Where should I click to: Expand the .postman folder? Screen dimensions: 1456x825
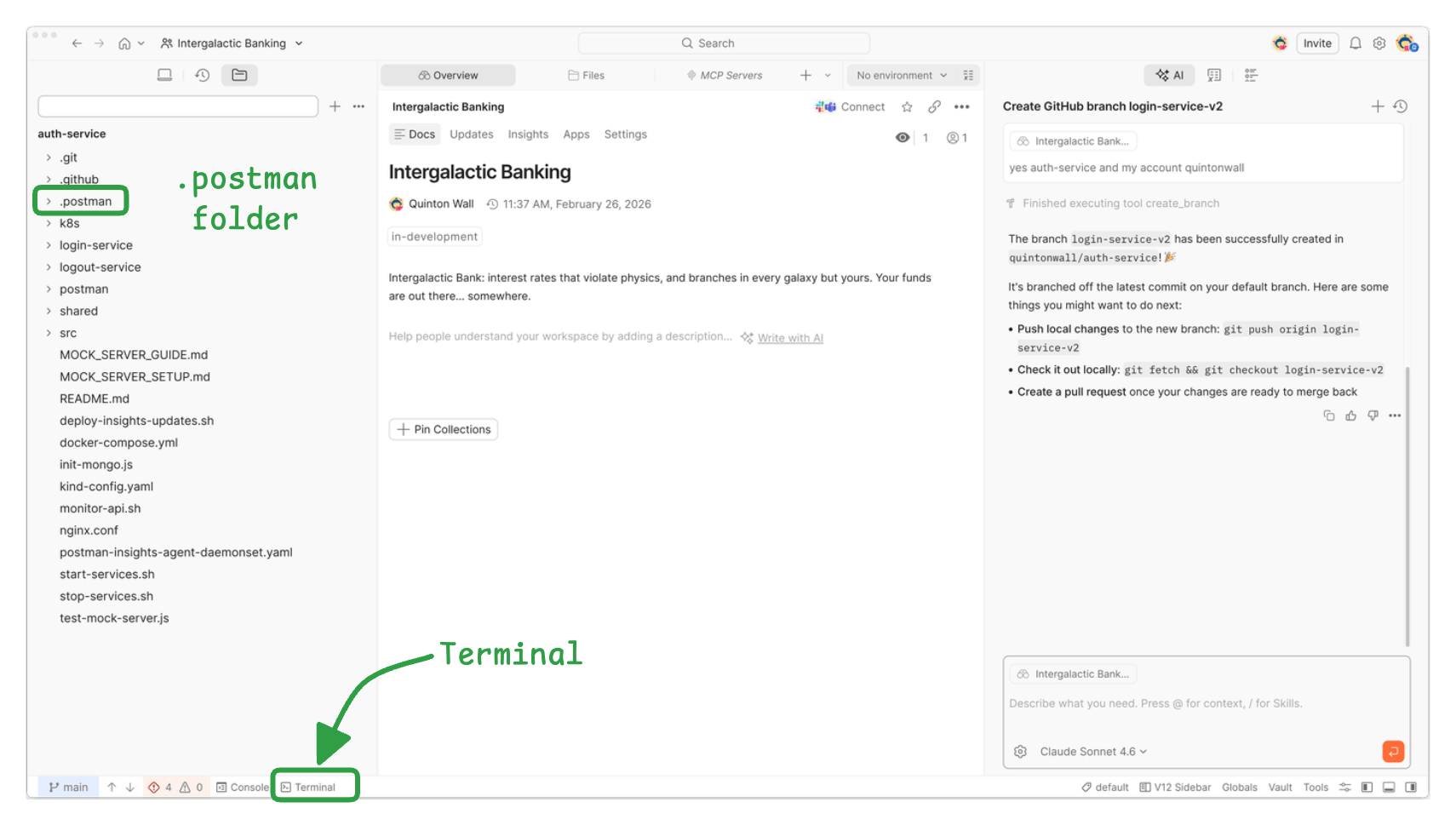[49, 202]
